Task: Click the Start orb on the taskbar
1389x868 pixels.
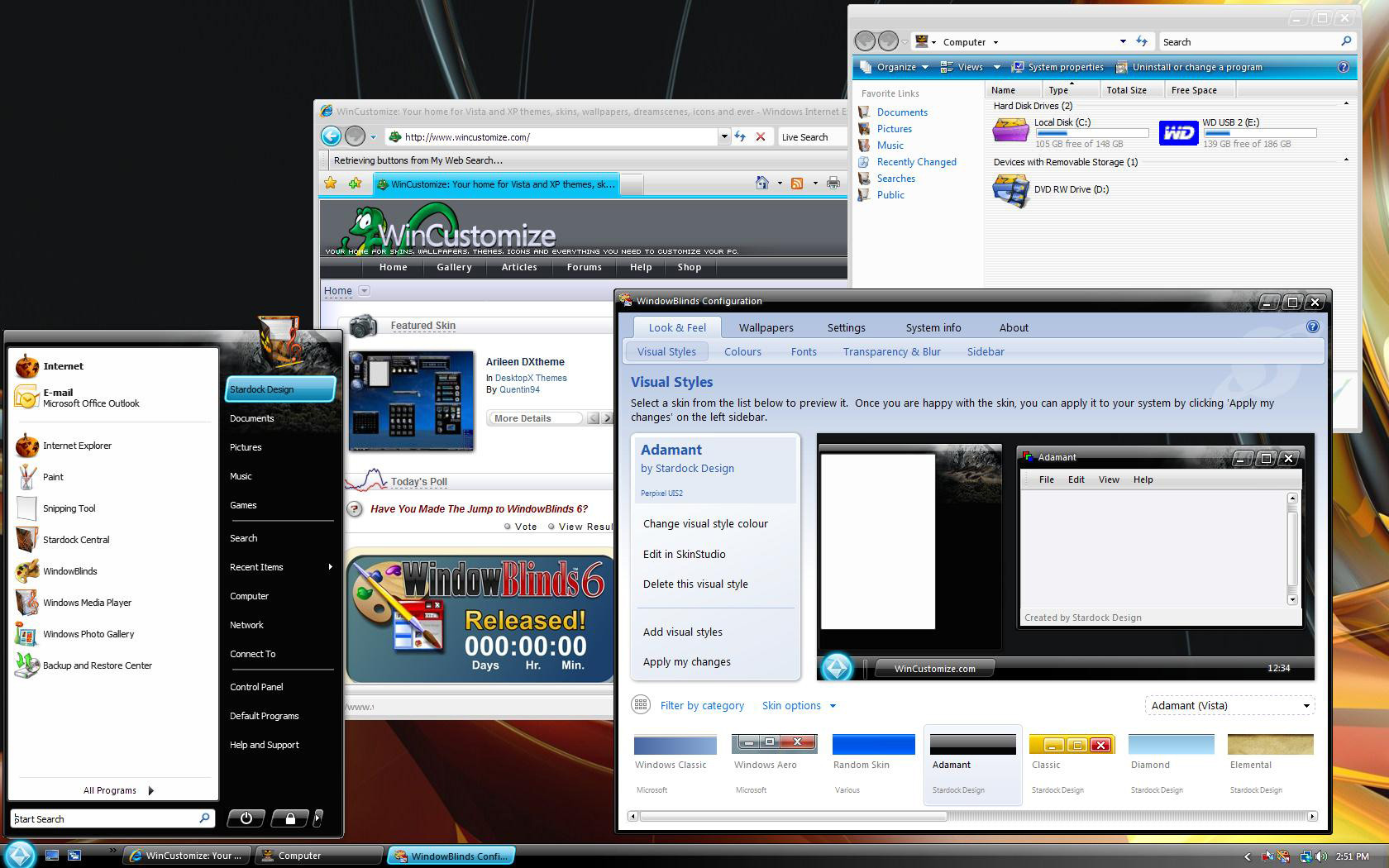Action: [20, 854]
